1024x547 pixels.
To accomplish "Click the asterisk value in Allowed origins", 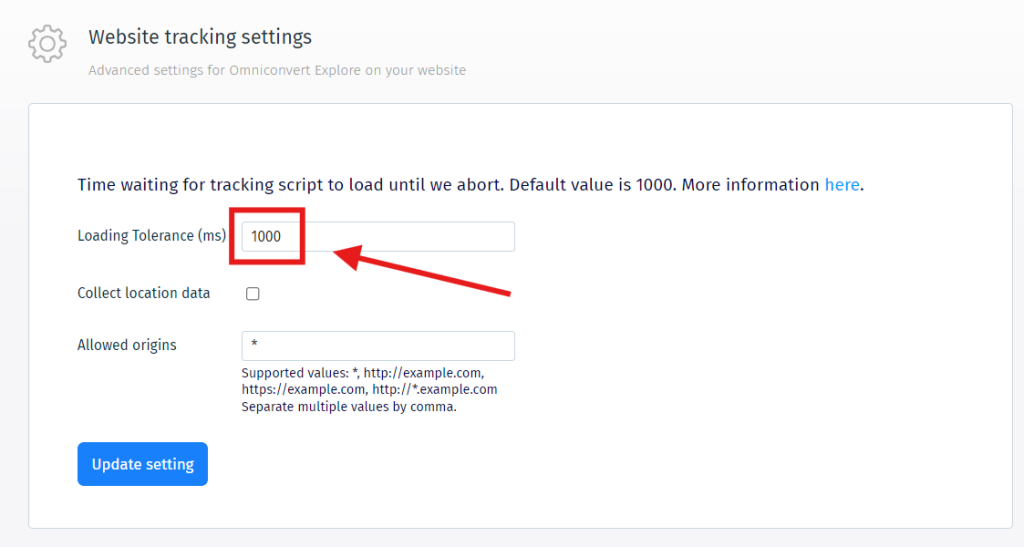I will (x=255, y=346).
